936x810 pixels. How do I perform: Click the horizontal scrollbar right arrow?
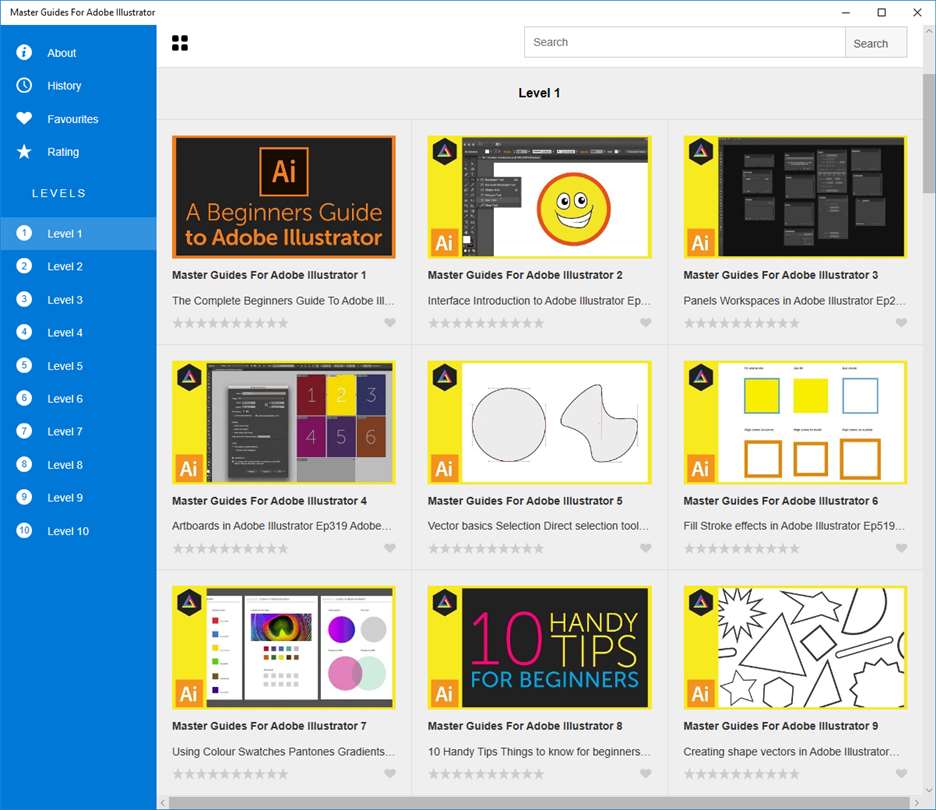[x=917, y=803]
